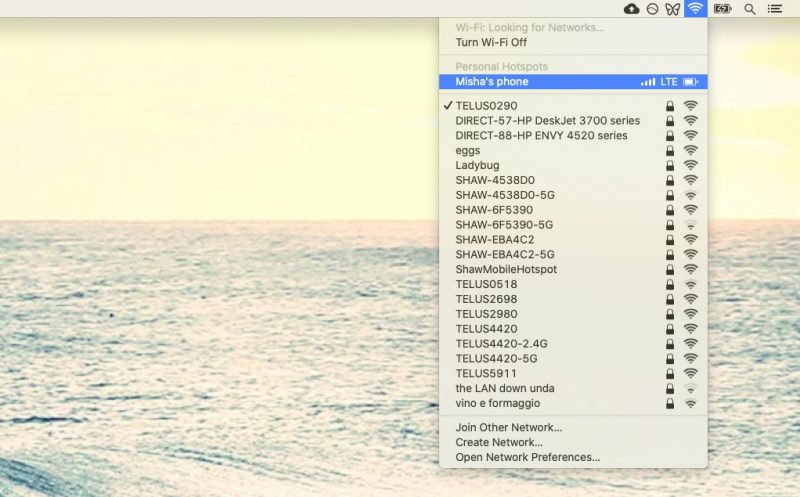The height and width of the screenshot is (497, 800).
Task: Click the lock icon beside TELUS5911
Action: click(x=670, y=373)
